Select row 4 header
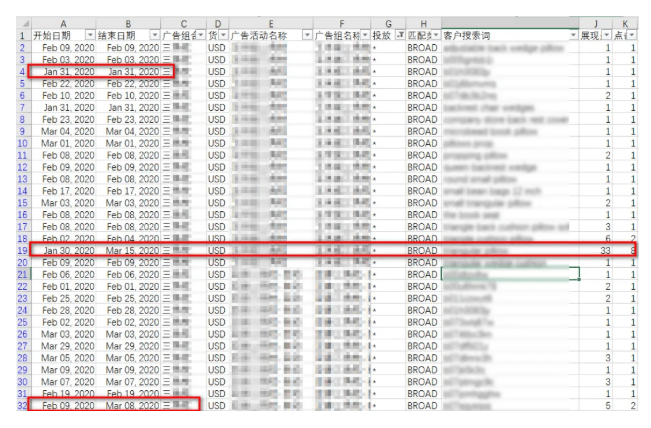 click(x=14, y=72)
